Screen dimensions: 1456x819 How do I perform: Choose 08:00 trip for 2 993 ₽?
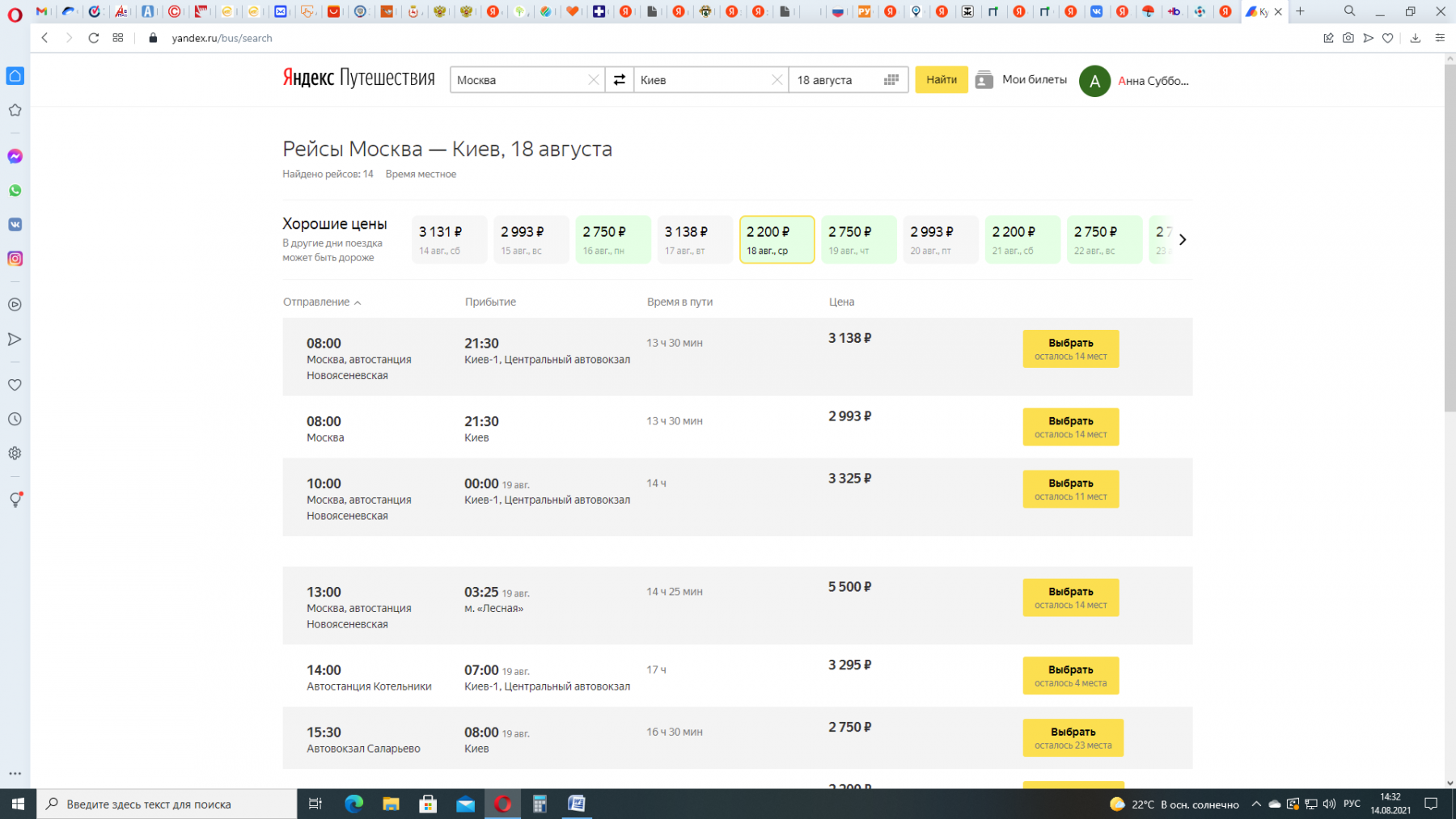[1071, 427]
